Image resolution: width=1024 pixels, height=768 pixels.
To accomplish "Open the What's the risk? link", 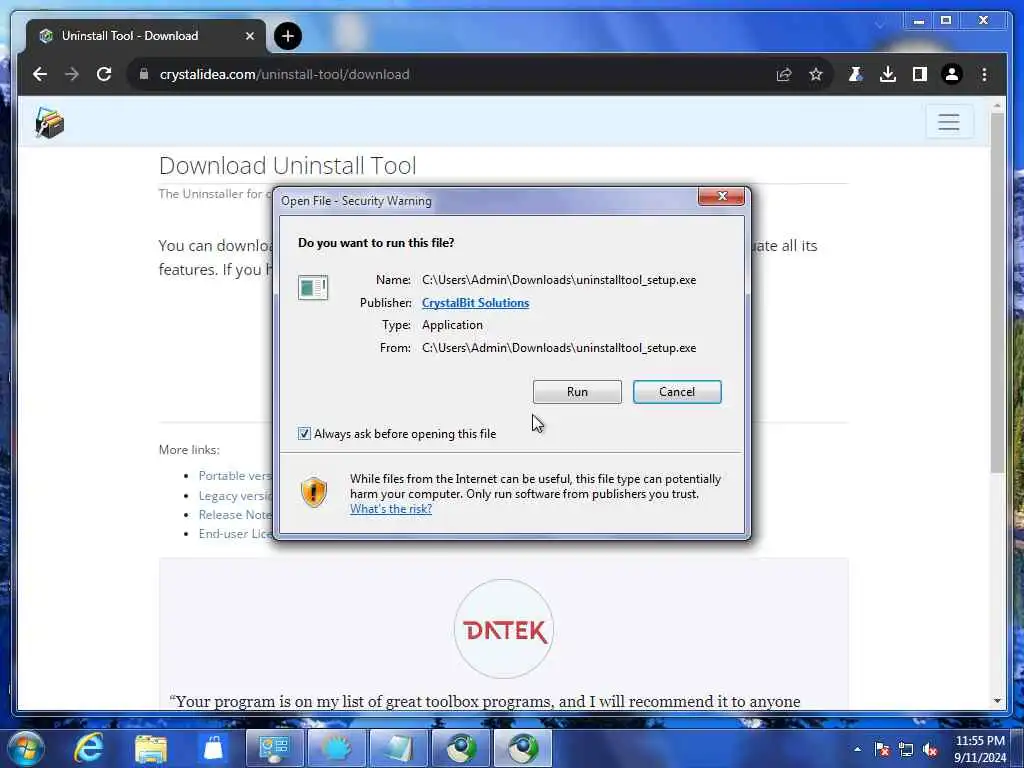I will click(x=391, y=509).
